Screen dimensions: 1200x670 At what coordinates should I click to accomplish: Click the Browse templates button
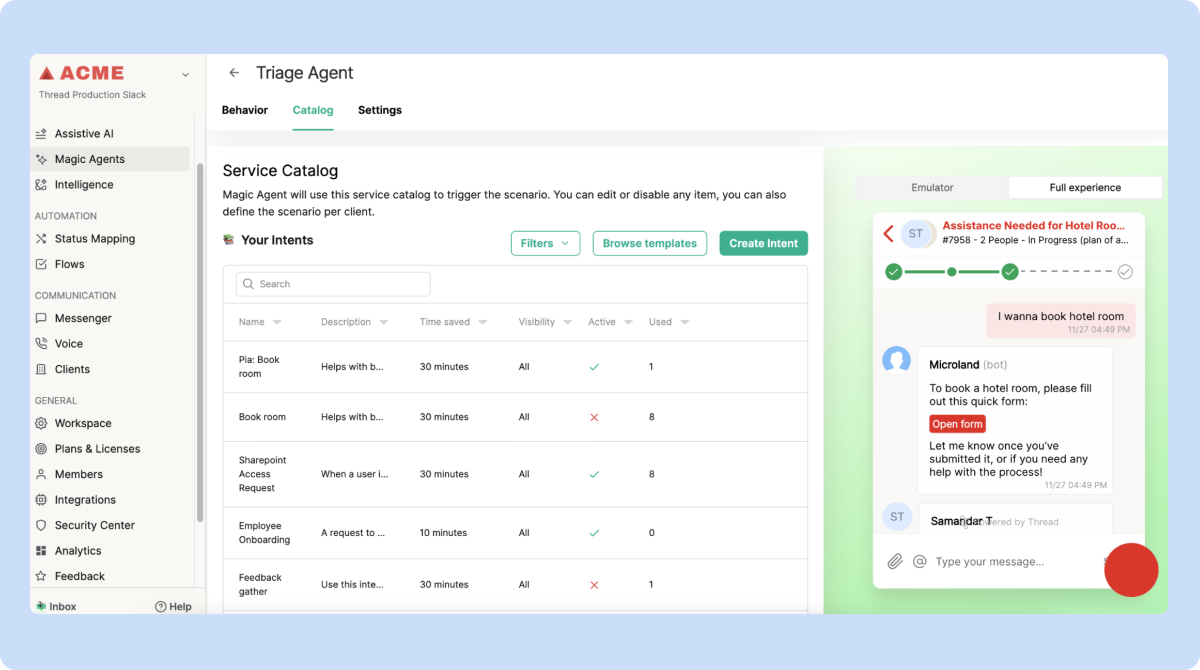coord(649,243)
